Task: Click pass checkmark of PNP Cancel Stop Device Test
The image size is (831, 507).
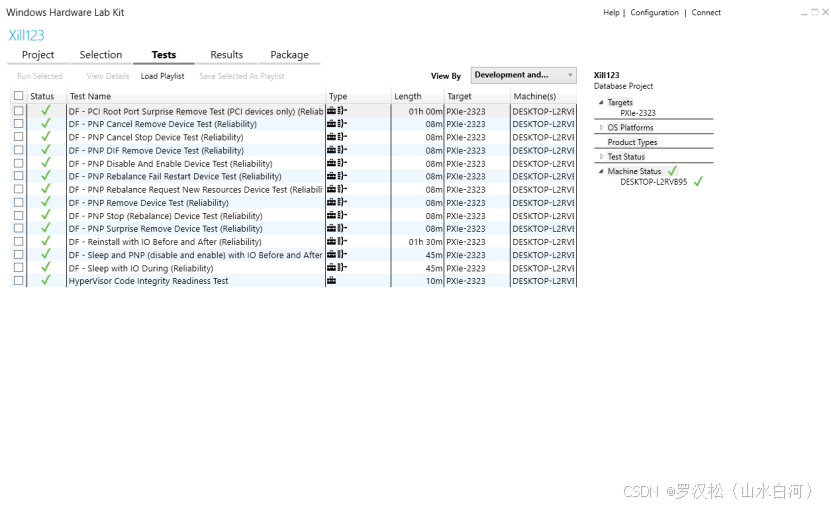Action: pos(46,136)
